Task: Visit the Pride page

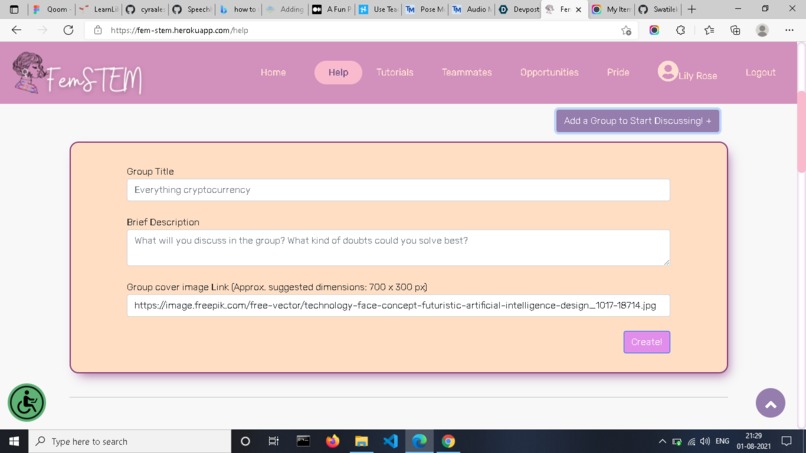Action: pyautogui.click(x=618, y=73)
